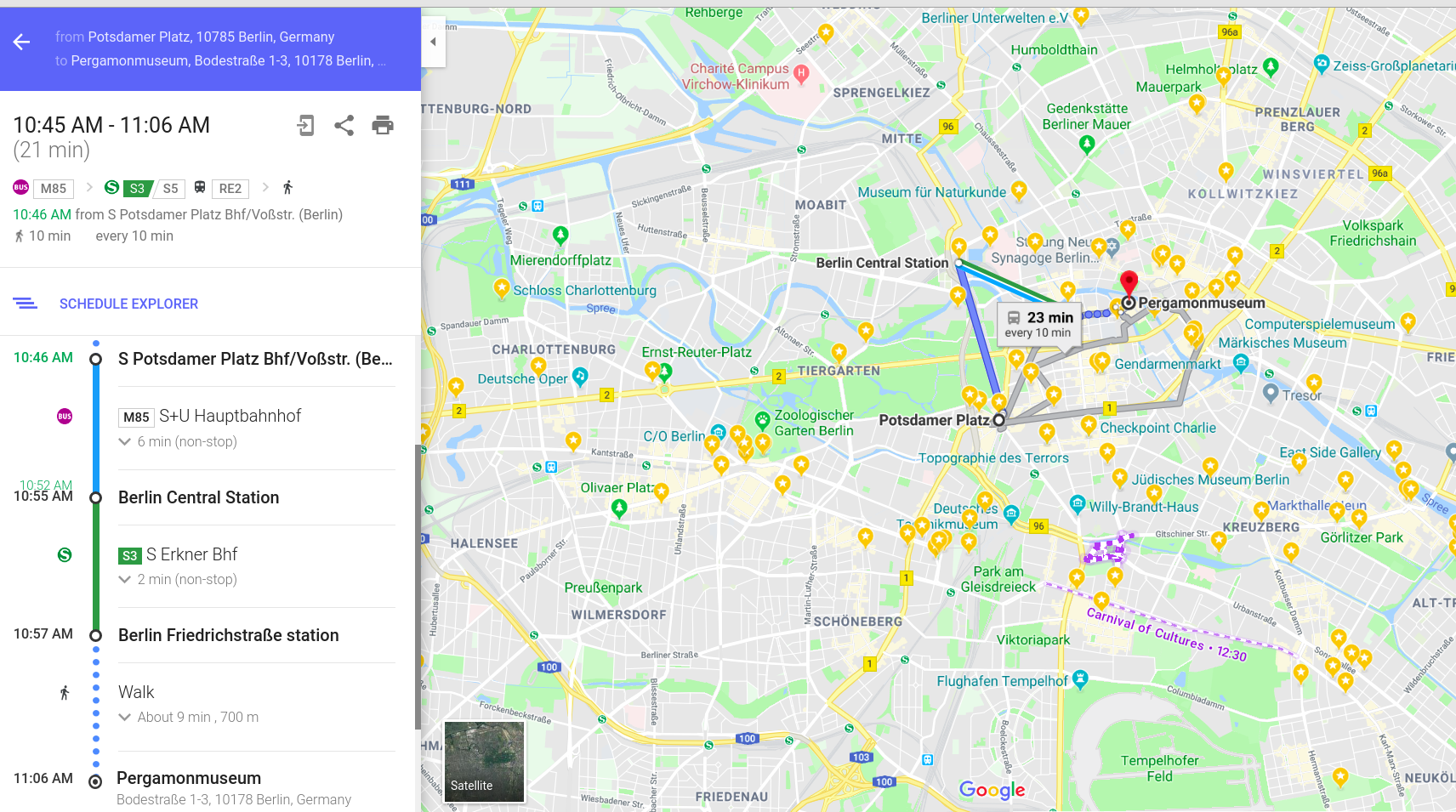Screen dimensions: 1456x812
Task: Click the Gendarmenmarkt star marker
Action: (1102, 361)
